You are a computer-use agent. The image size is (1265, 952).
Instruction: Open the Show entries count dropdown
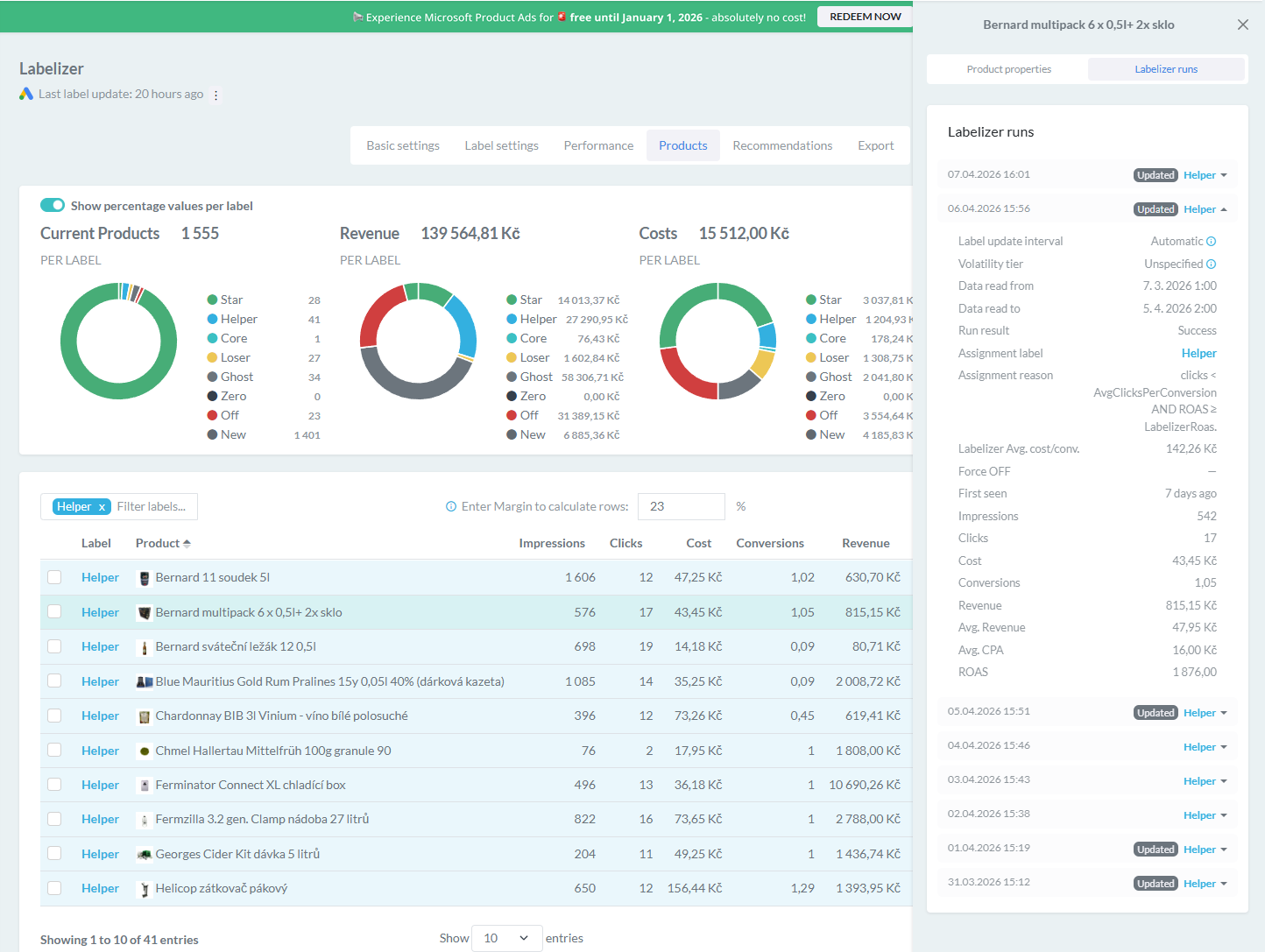506,938
